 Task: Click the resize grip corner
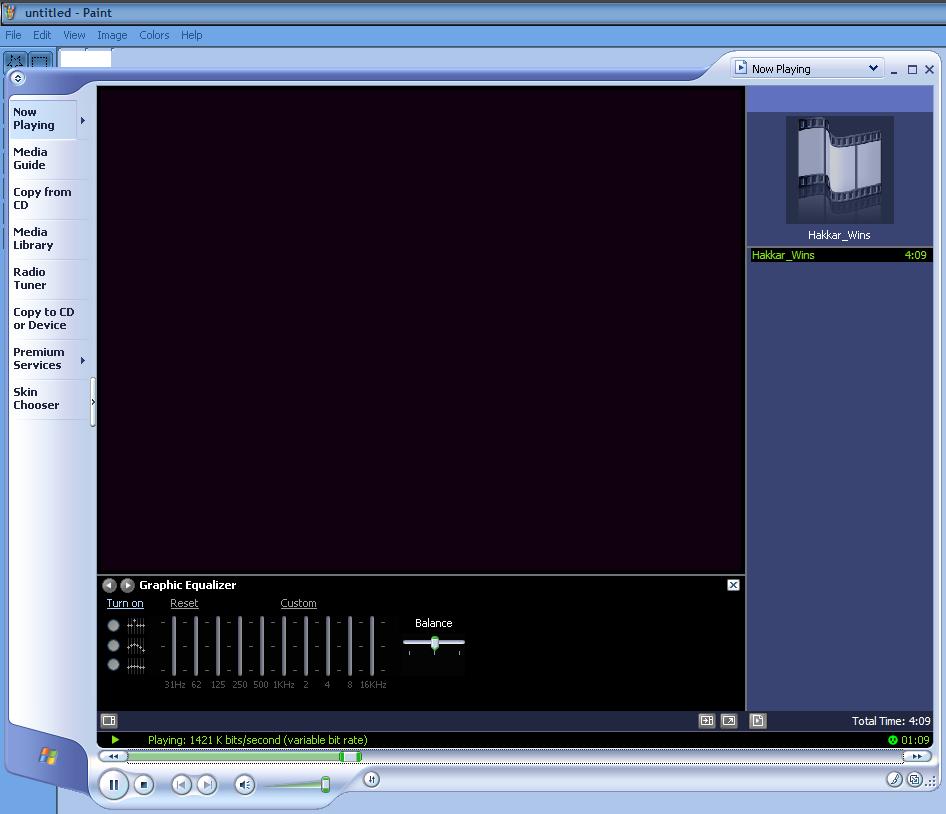932,783
